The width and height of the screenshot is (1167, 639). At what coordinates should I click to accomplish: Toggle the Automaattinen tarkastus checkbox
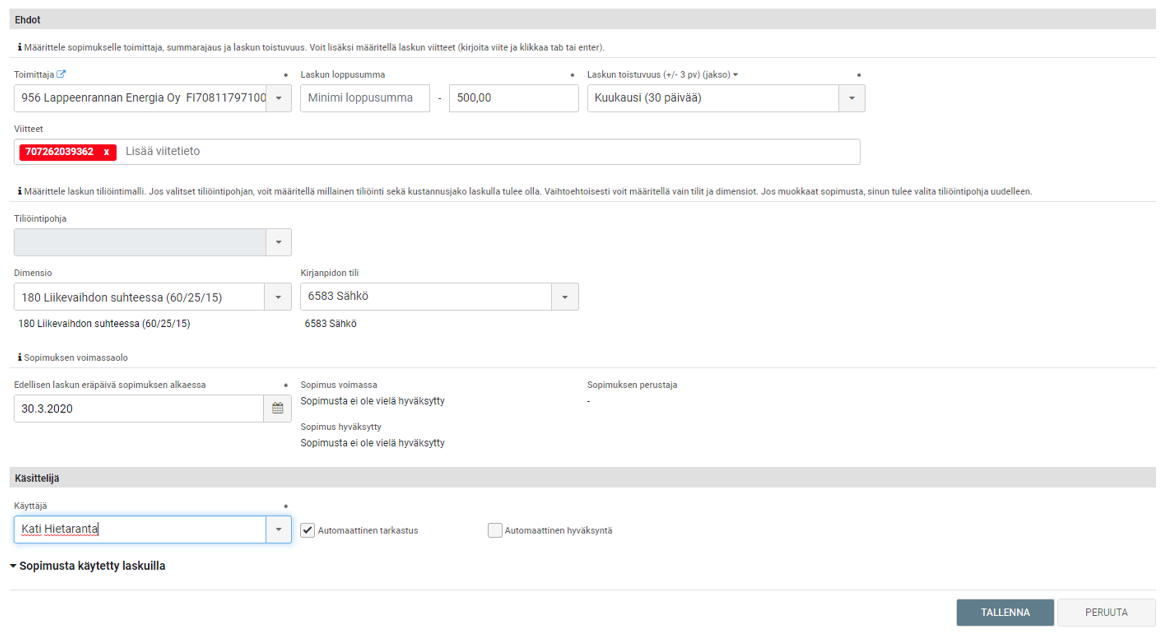308,530
